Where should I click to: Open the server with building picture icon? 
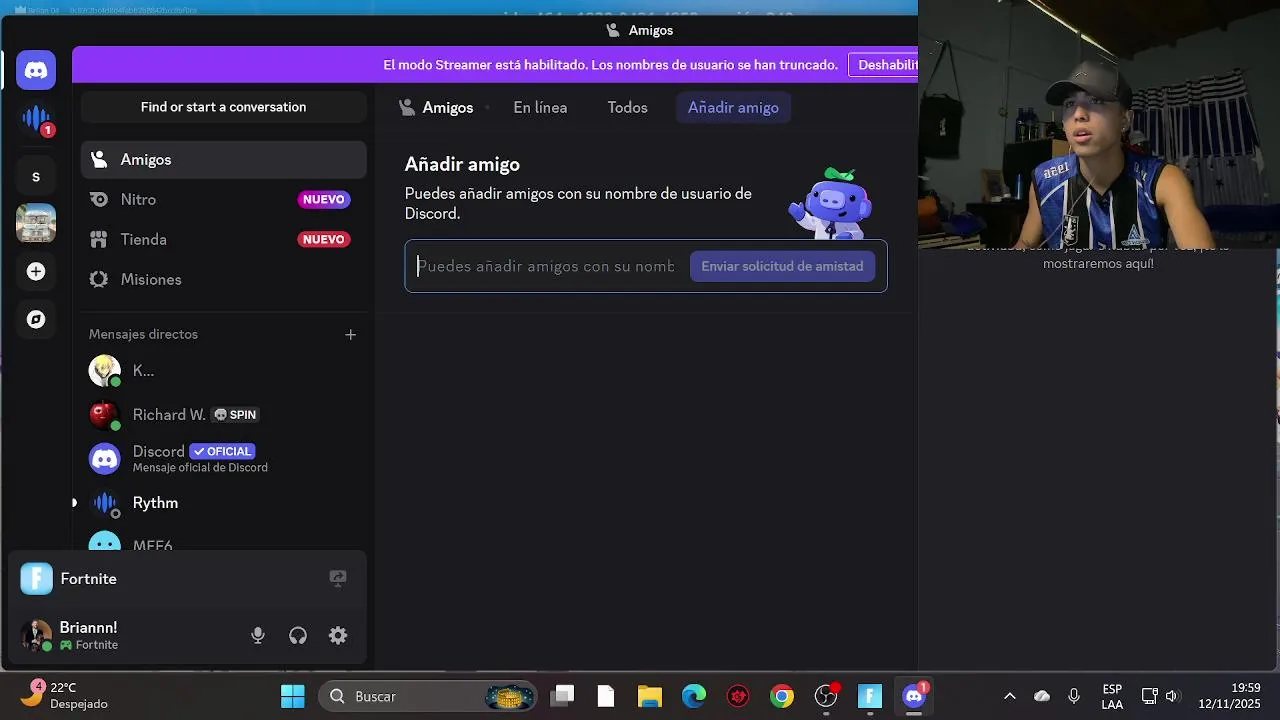(36, 222)
